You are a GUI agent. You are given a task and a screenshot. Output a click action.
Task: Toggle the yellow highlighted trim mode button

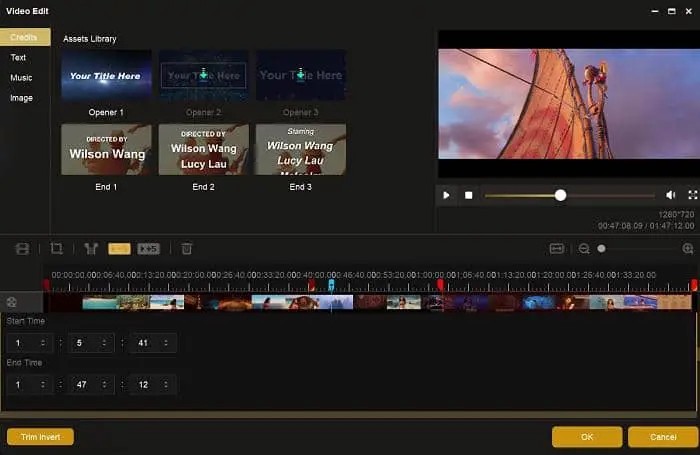pos(119,249)
